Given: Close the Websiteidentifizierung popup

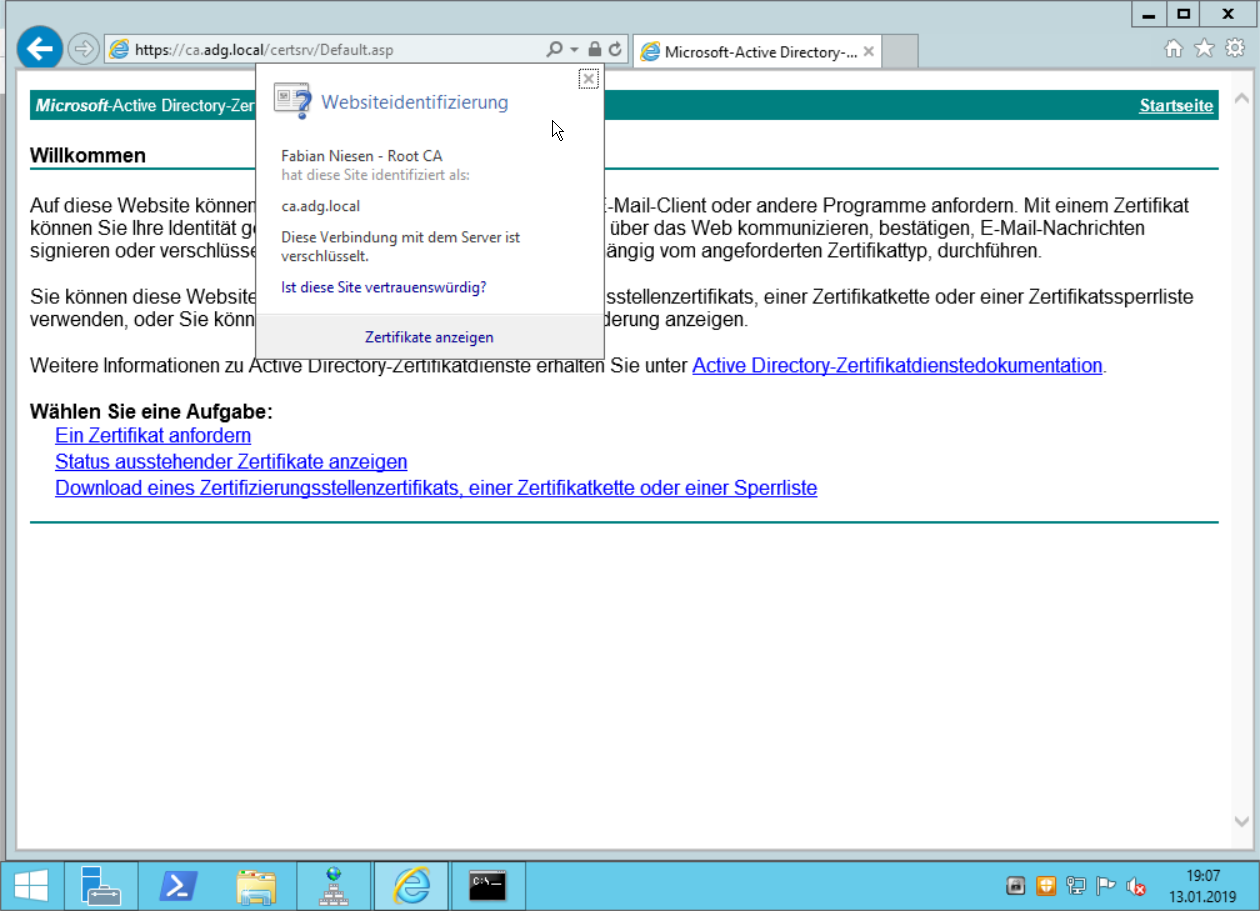Looking at the screenshot, I should click(588, 79).
